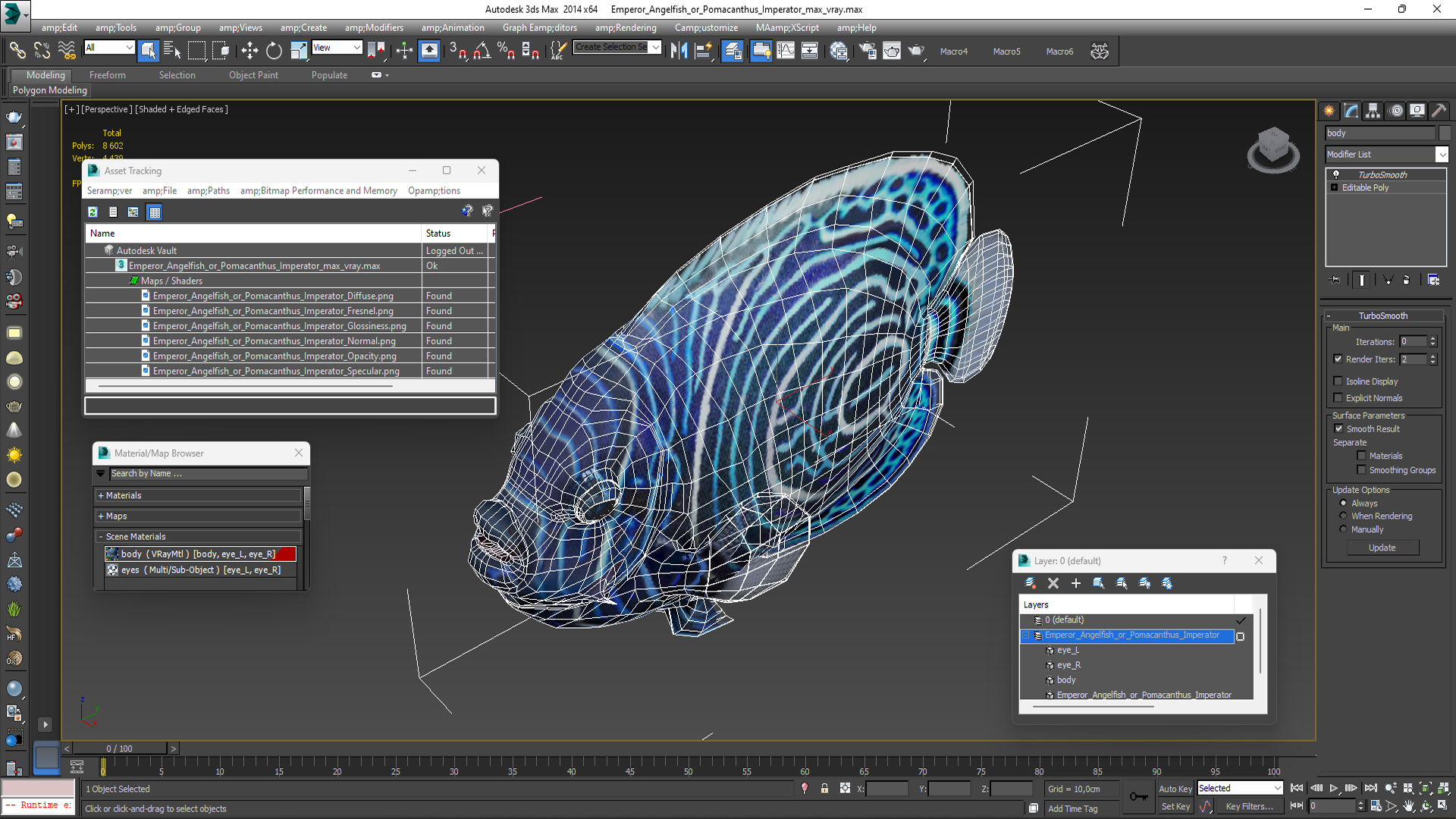Click the Macro5 toolbar button

pos(1006,52)
